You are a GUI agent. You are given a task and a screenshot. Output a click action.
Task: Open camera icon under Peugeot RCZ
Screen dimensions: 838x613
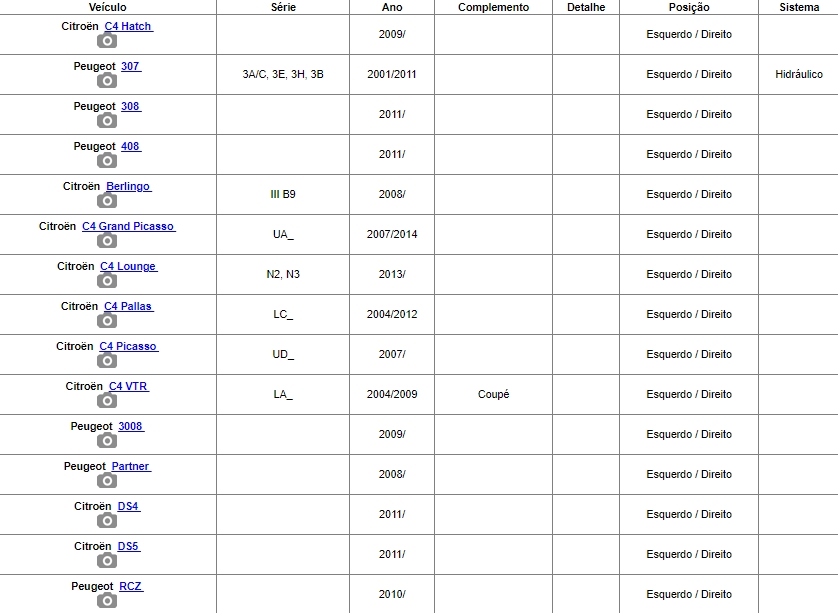pos(107,601)
